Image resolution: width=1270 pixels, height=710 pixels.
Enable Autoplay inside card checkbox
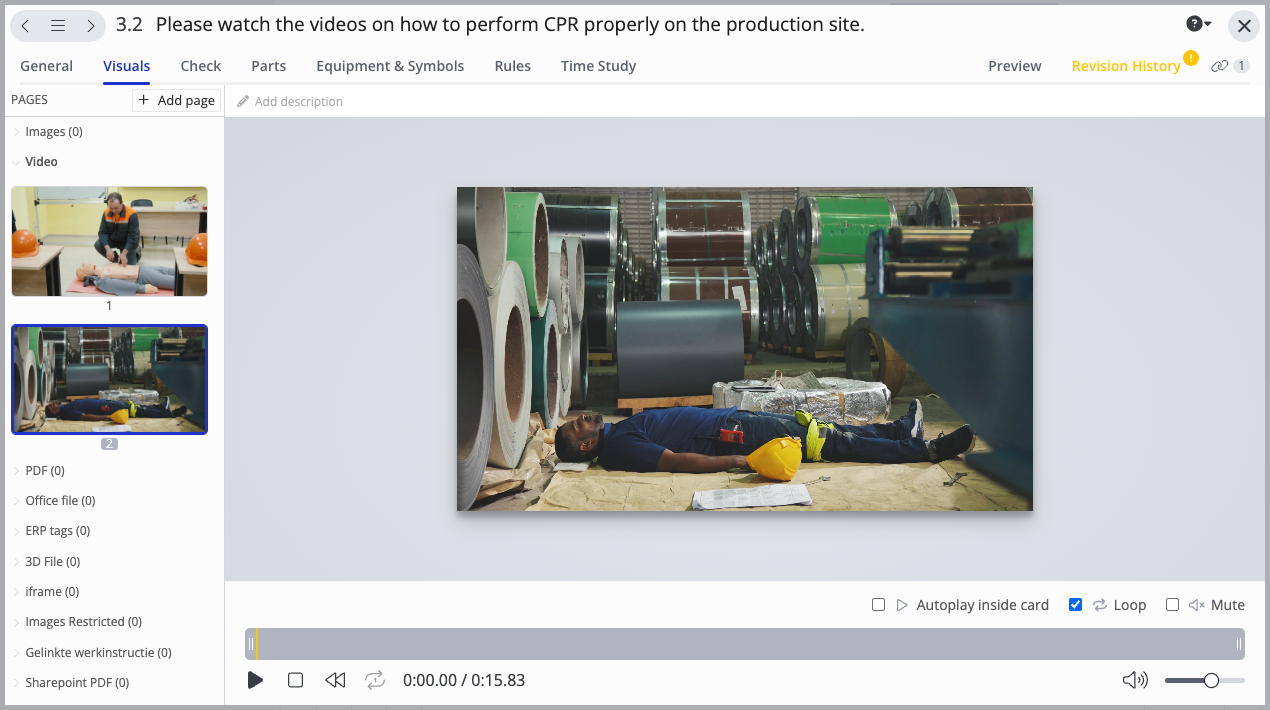coord(878,605)
